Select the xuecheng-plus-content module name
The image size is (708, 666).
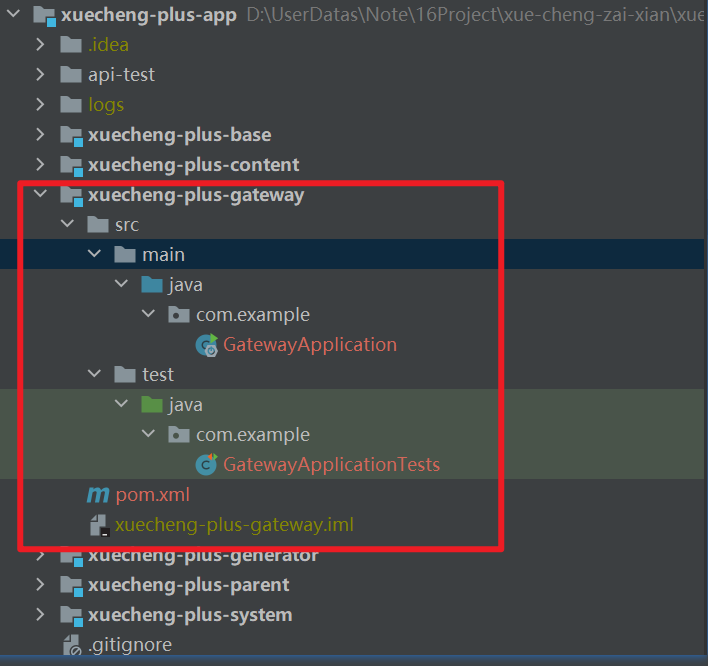[x=194, y=165]
